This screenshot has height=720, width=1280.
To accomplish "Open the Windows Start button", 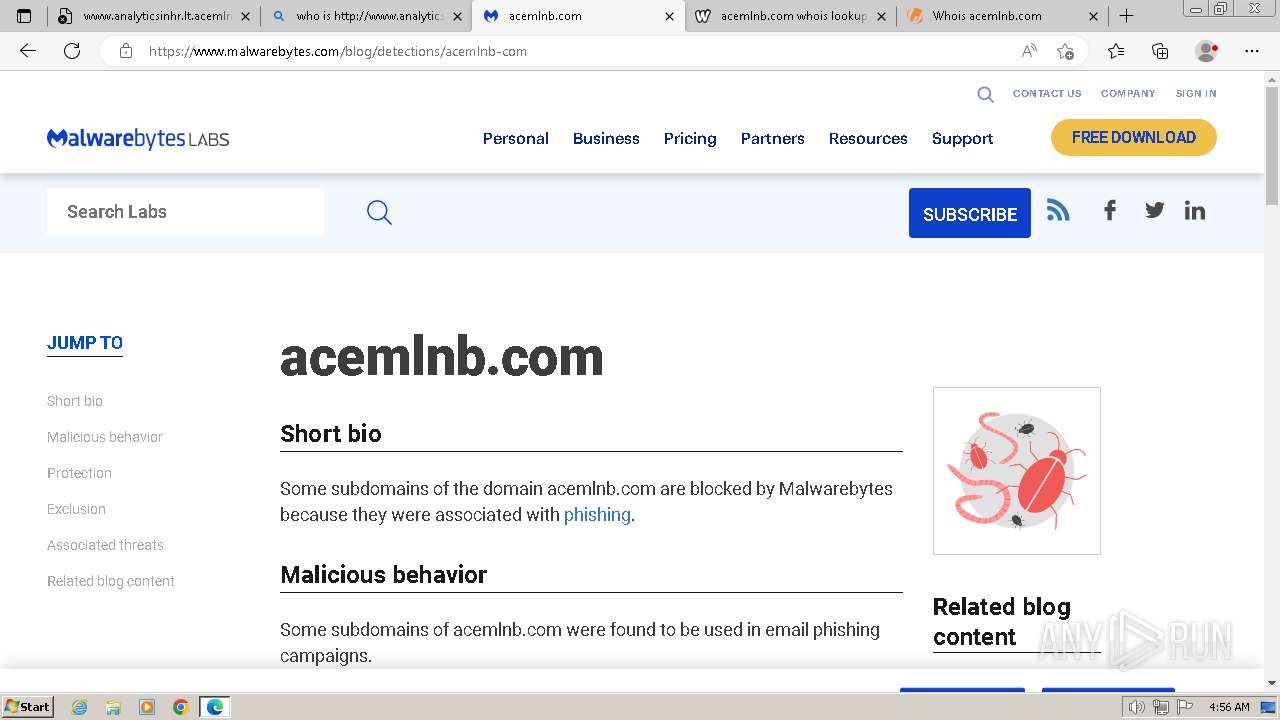I will [28, 707].
